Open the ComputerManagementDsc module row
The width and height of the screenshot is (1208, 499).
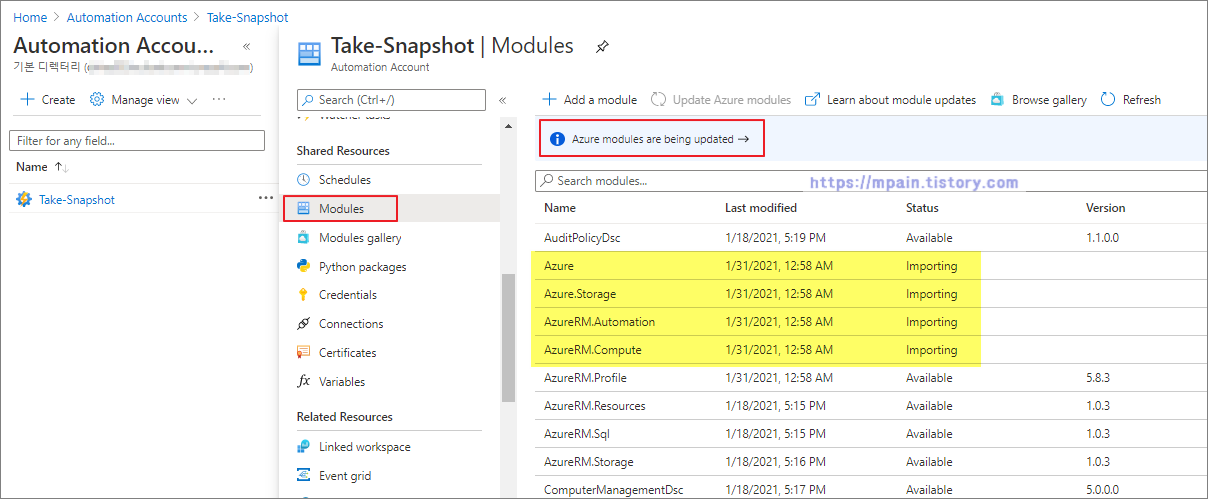869,488
